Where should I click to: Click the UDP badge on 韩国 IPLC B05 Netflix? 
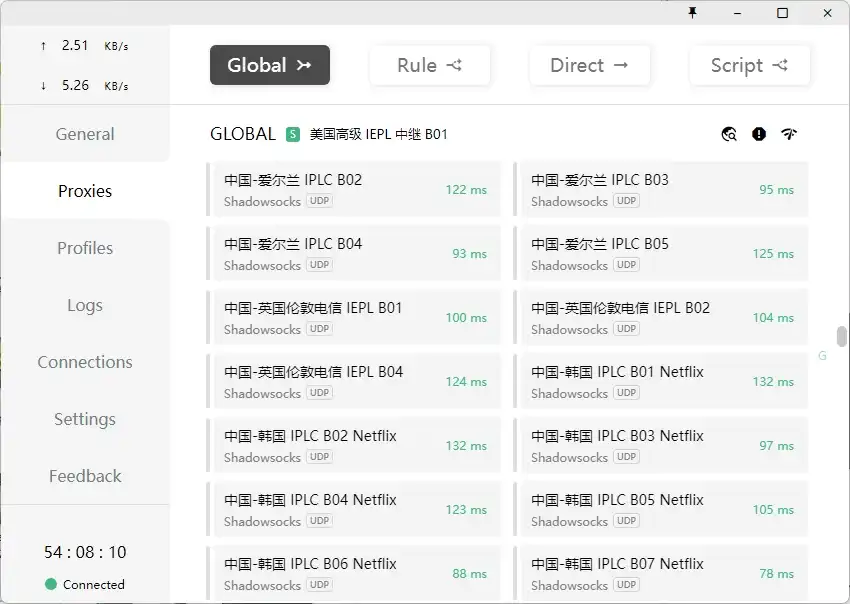[x=626, y=521]
